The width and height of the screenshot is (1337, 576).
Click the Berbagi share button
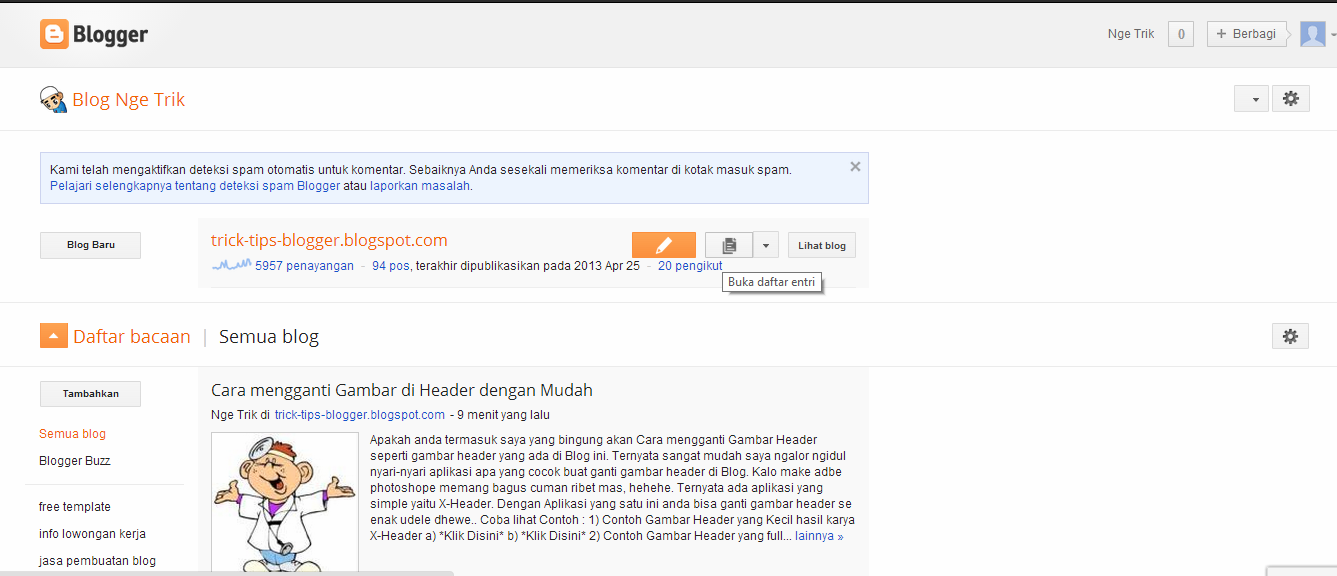point(1246,34)
